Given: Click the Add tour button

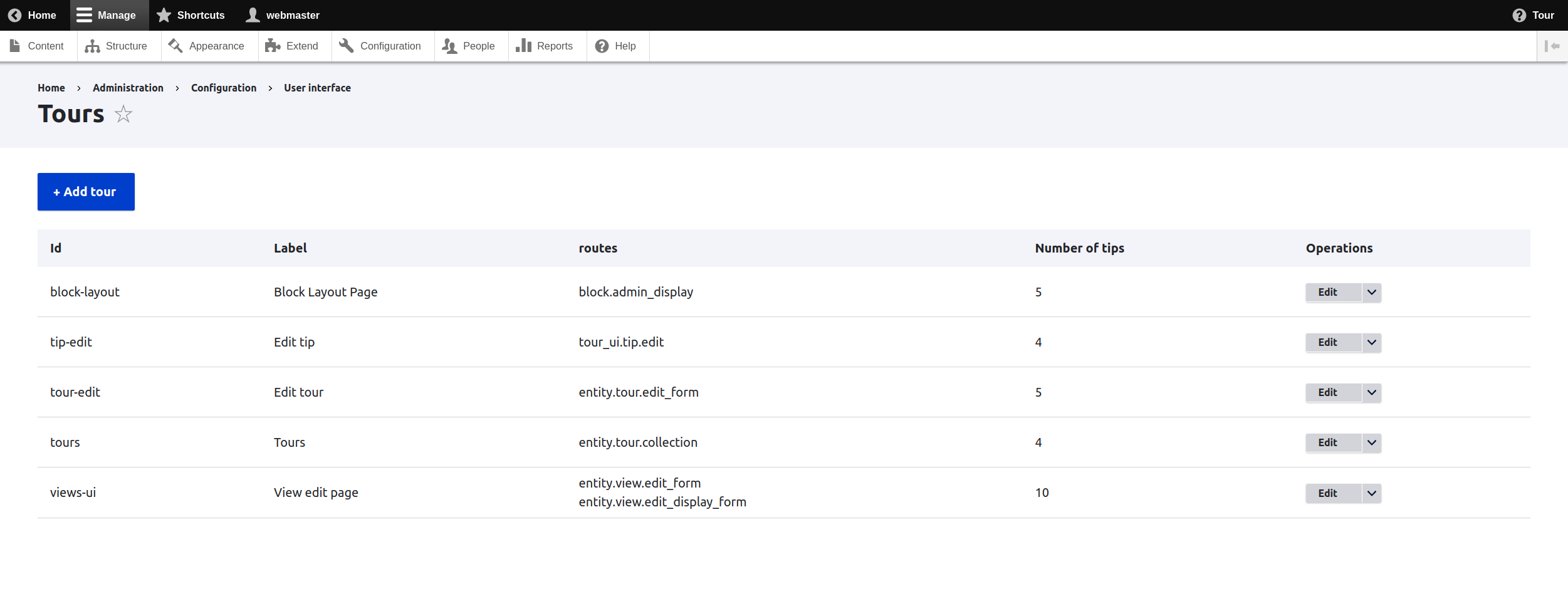Looking at the screenshot, I should click(86, 192).
